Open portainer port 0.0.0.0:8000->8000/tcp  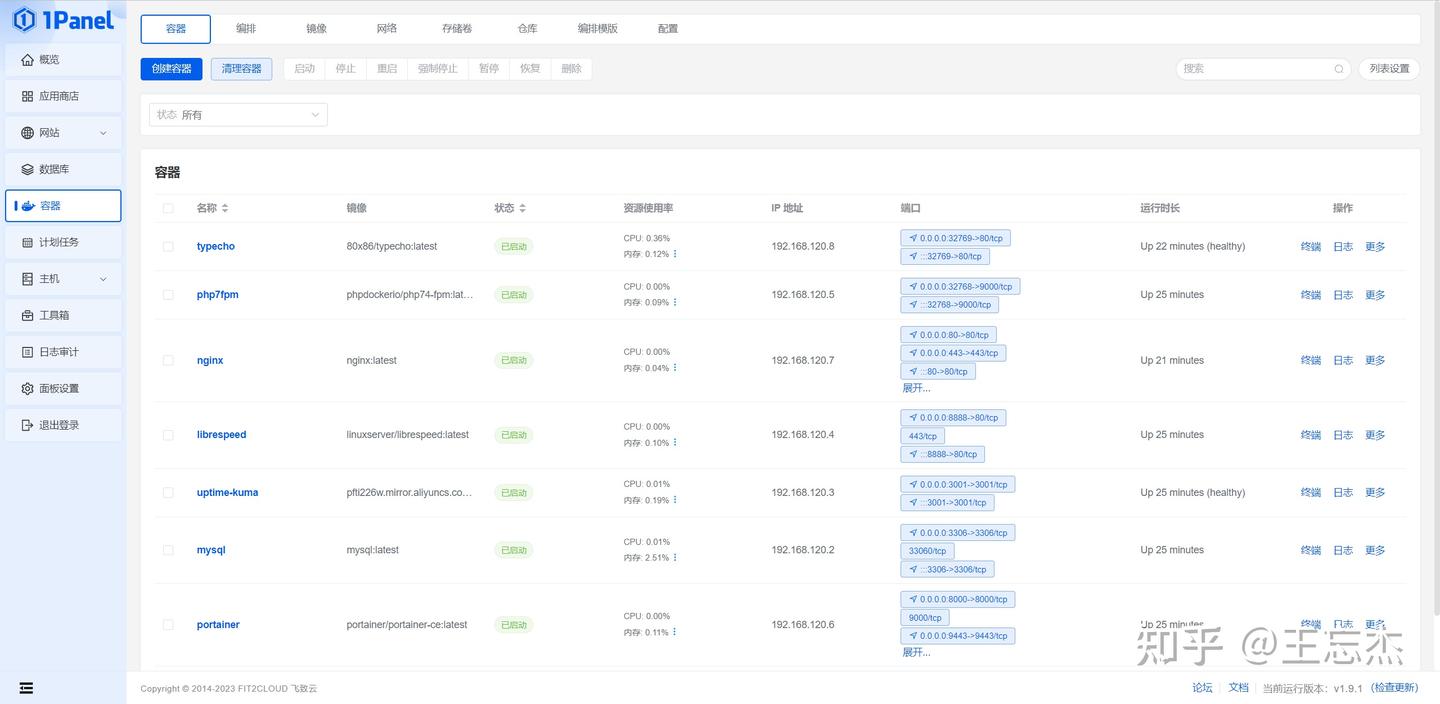(958, 599)
